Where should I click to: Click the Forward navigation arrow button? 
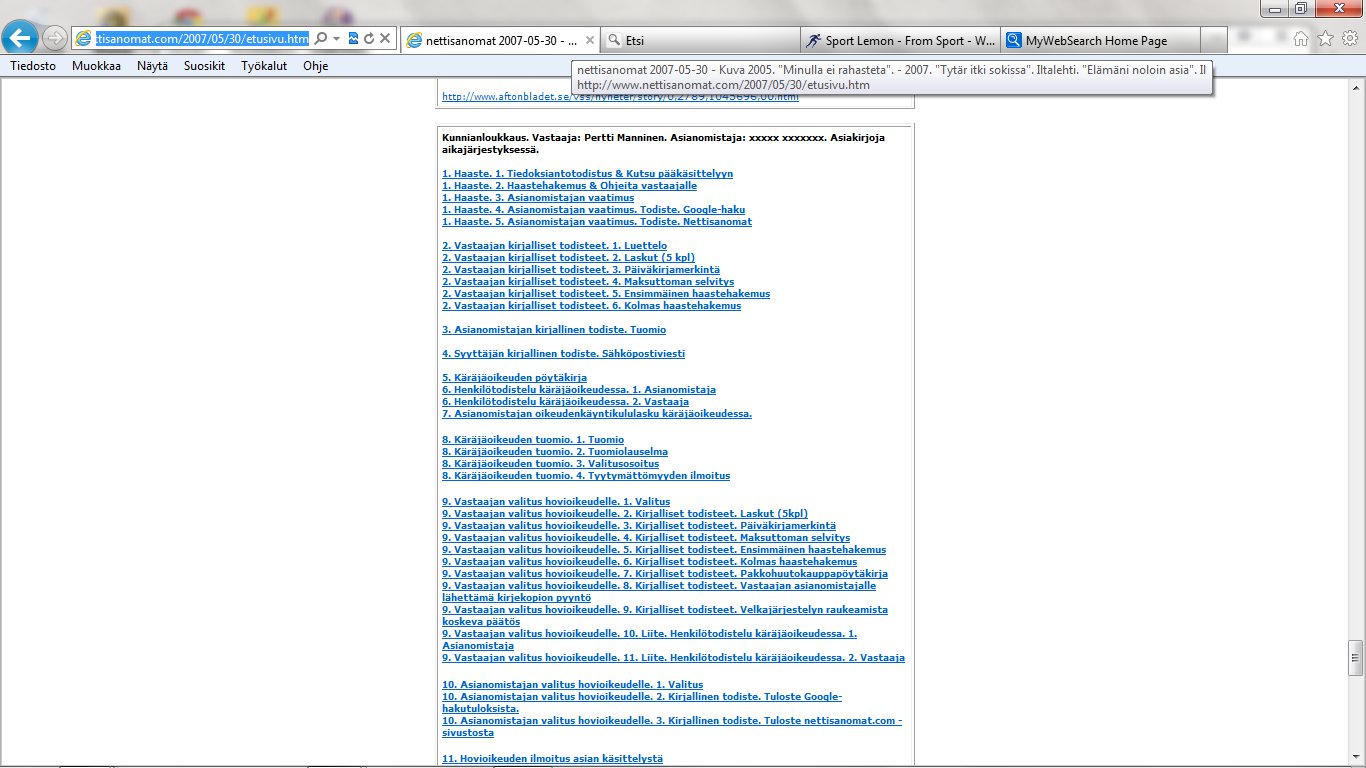(x=55, y=39)
